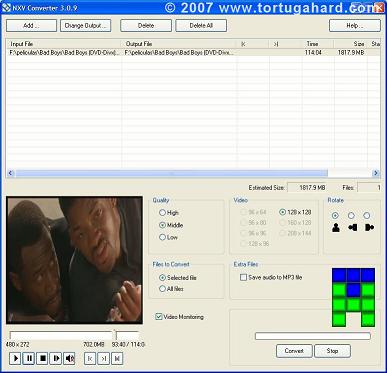Open Help... button
387x373 pixels.
[x=355, y=26]
